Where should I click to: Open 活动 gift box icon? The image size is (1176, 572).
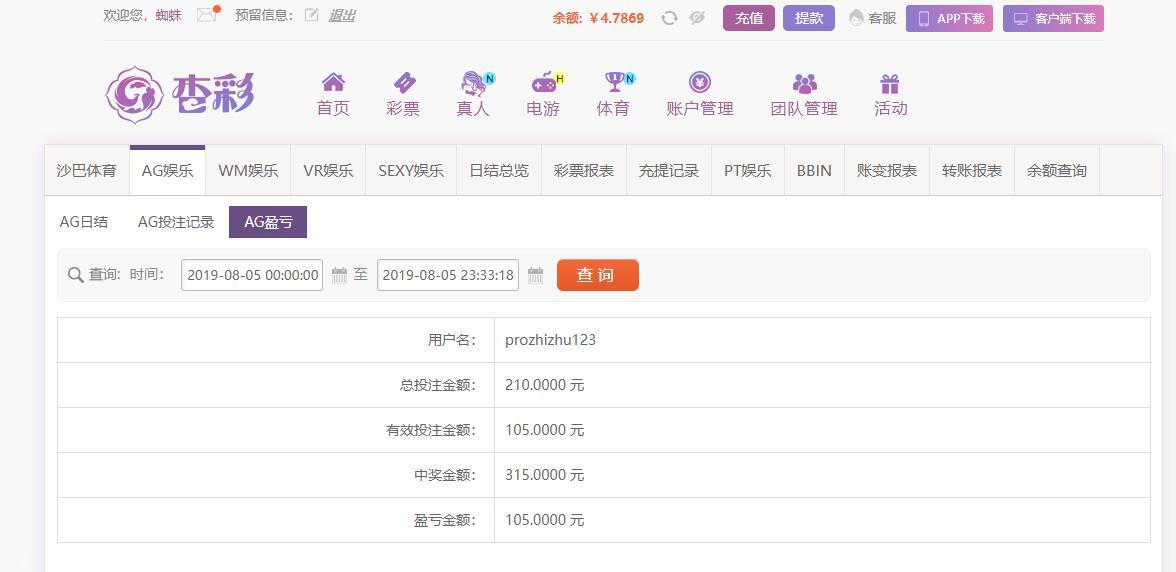pyautogui.click(x=890, y=82)
